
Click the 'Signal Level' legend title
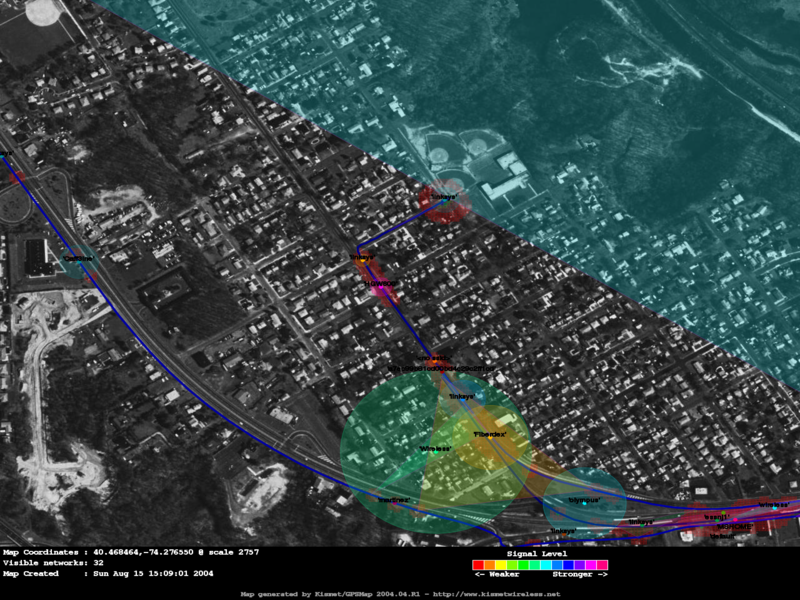(539, 553)
